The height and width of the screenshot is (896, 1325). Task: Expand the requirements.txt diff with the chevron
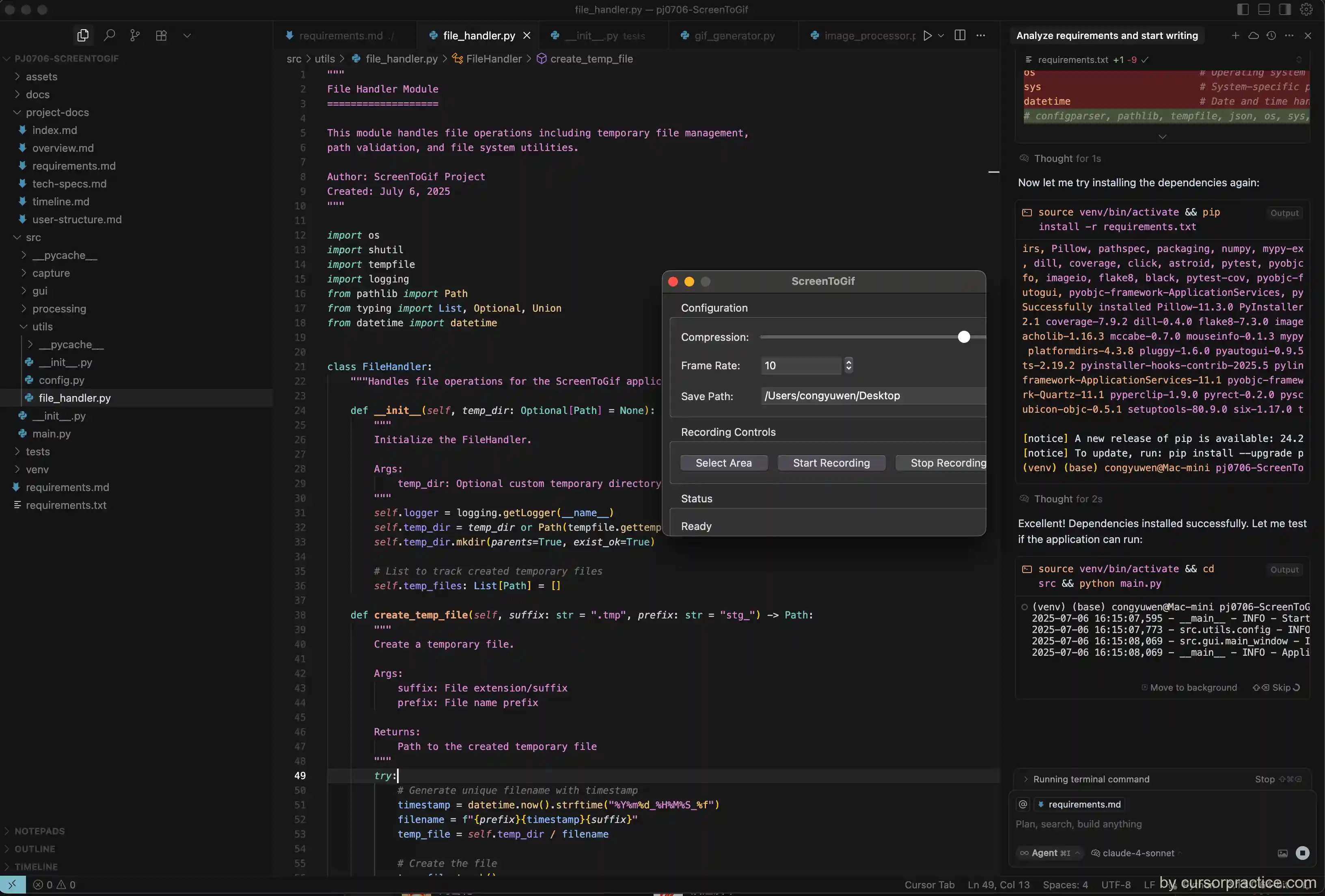click(x=1163, y=137)
